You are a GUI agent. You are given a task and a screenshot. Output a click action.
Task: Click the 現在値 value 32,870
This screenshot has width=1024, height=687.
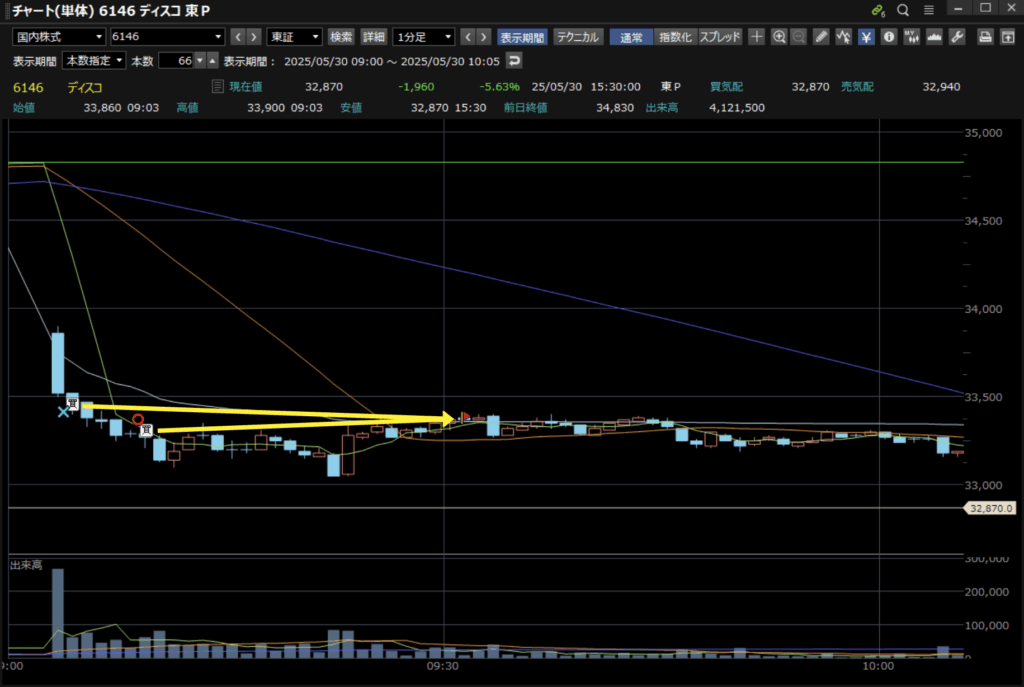(324, 87)
